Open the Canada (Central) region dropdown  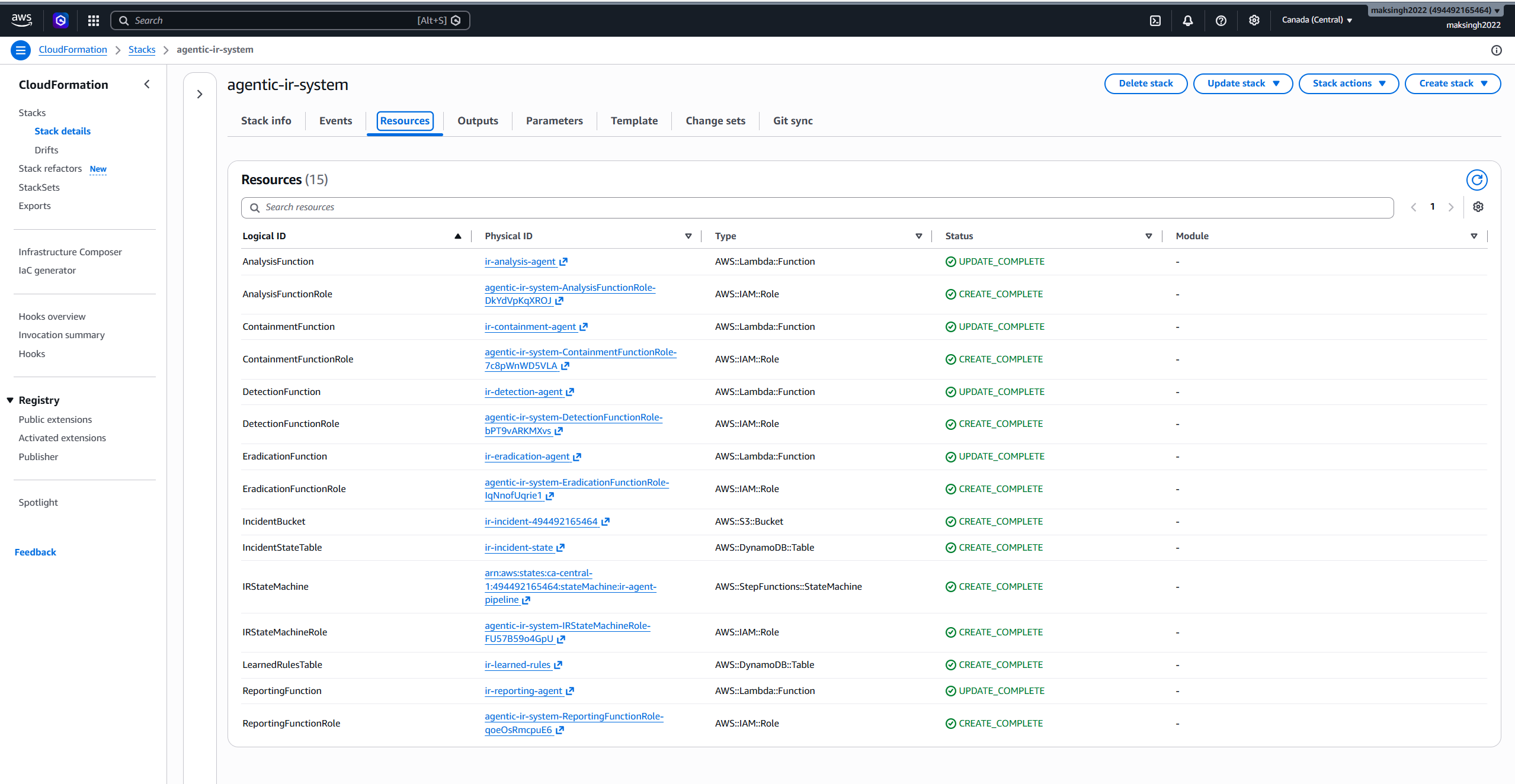tap(1317, 20)
